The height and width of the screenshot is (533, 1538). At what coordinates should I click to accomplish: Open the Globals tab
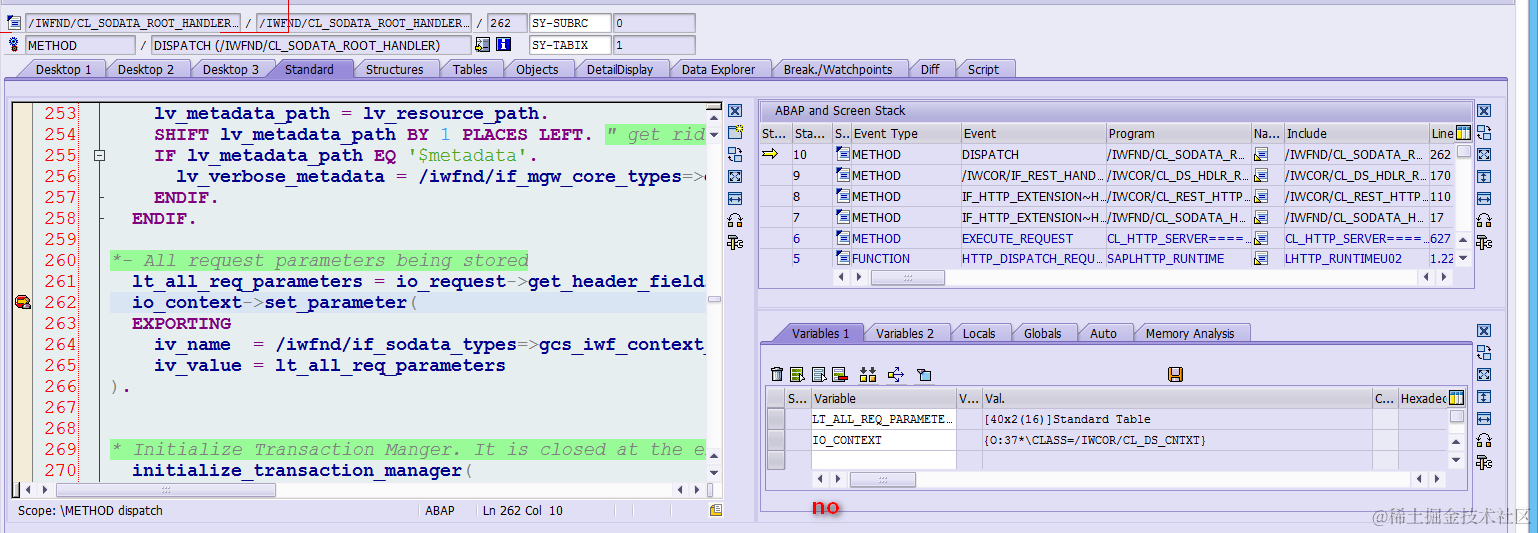(1042, 333)
